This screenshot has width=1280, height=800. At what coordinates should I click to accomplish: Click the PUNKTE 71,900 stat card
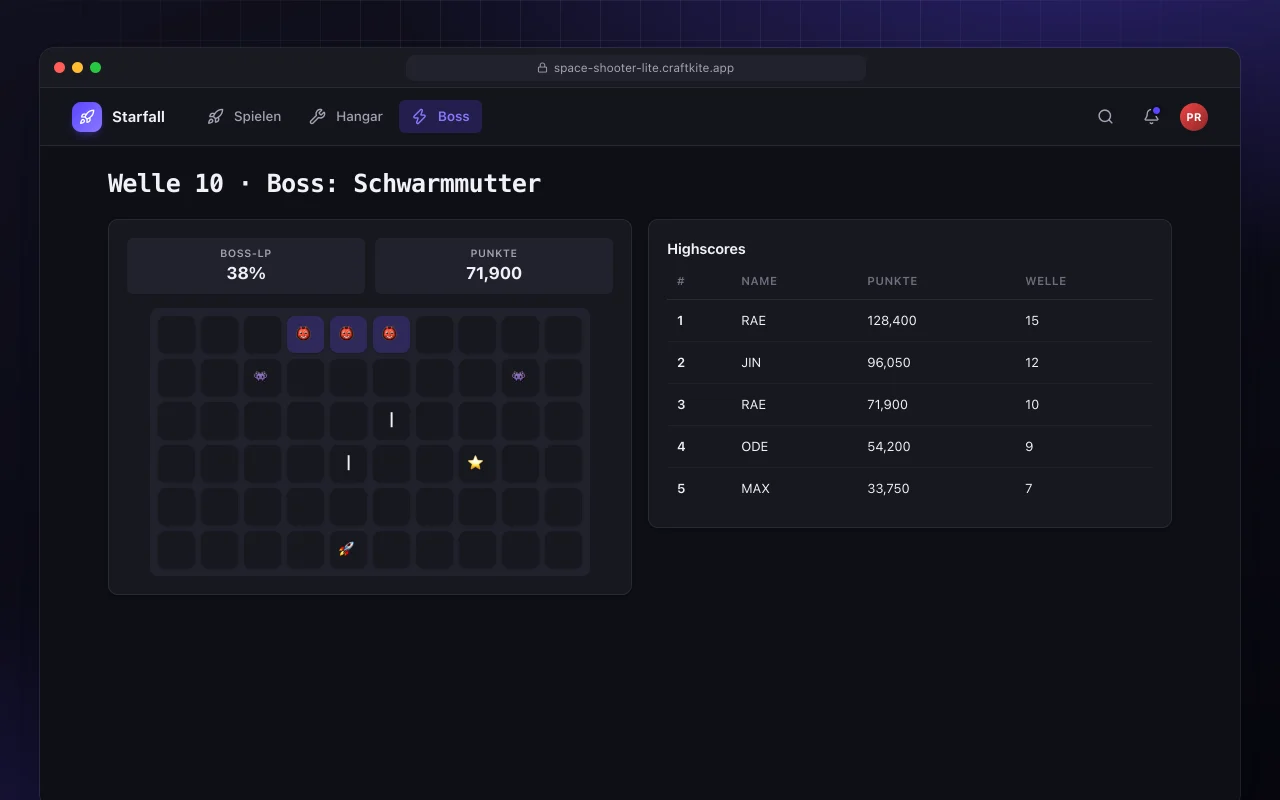click(x=494, y=266)
